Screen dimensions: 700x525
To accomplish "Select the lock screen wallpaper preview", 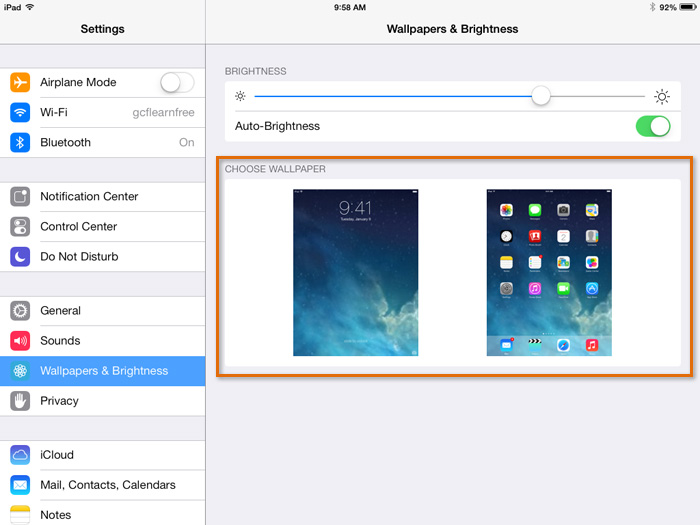I will (x=355, y=273).
